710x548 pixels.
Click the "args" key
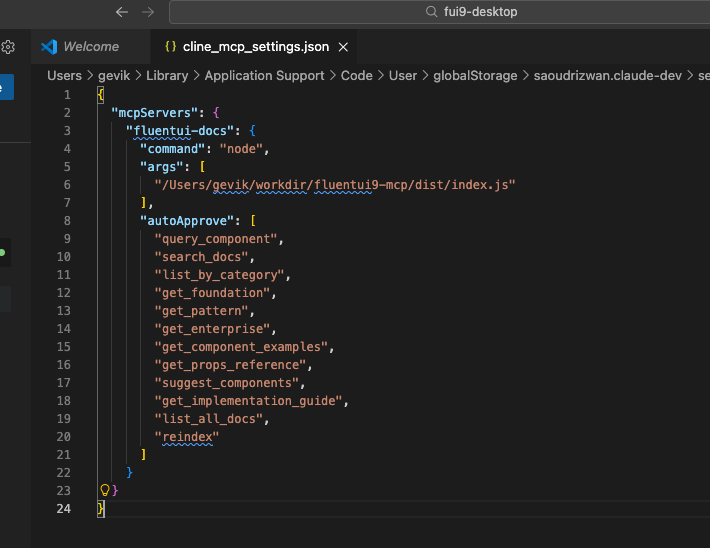coord(162,167)
